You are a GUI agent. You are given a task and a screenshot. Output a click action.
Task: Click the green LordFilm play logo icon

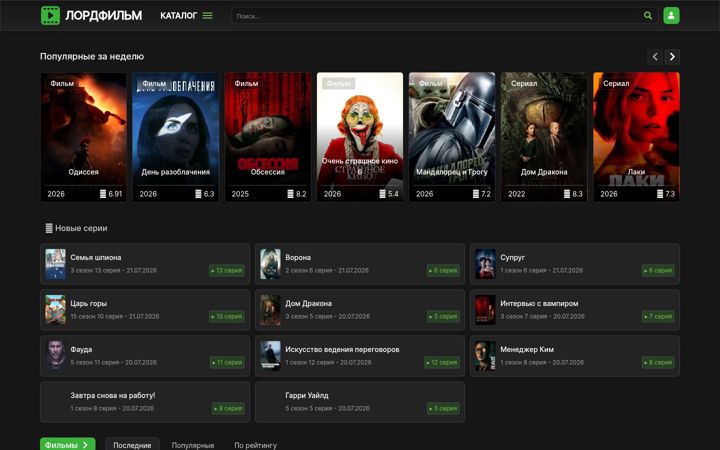(50, 16)
